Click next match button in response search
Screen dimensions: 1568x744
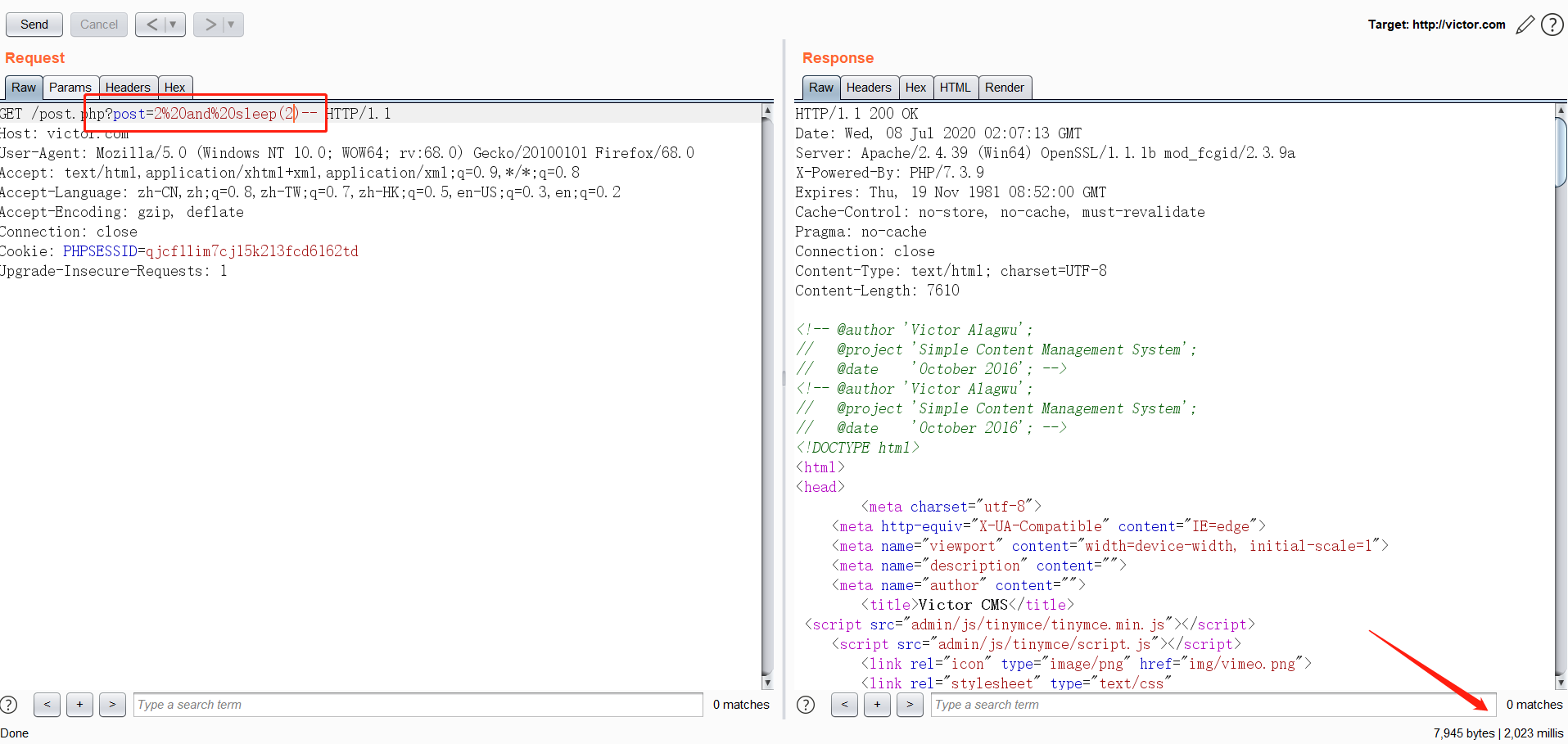(x=910, y=705)
